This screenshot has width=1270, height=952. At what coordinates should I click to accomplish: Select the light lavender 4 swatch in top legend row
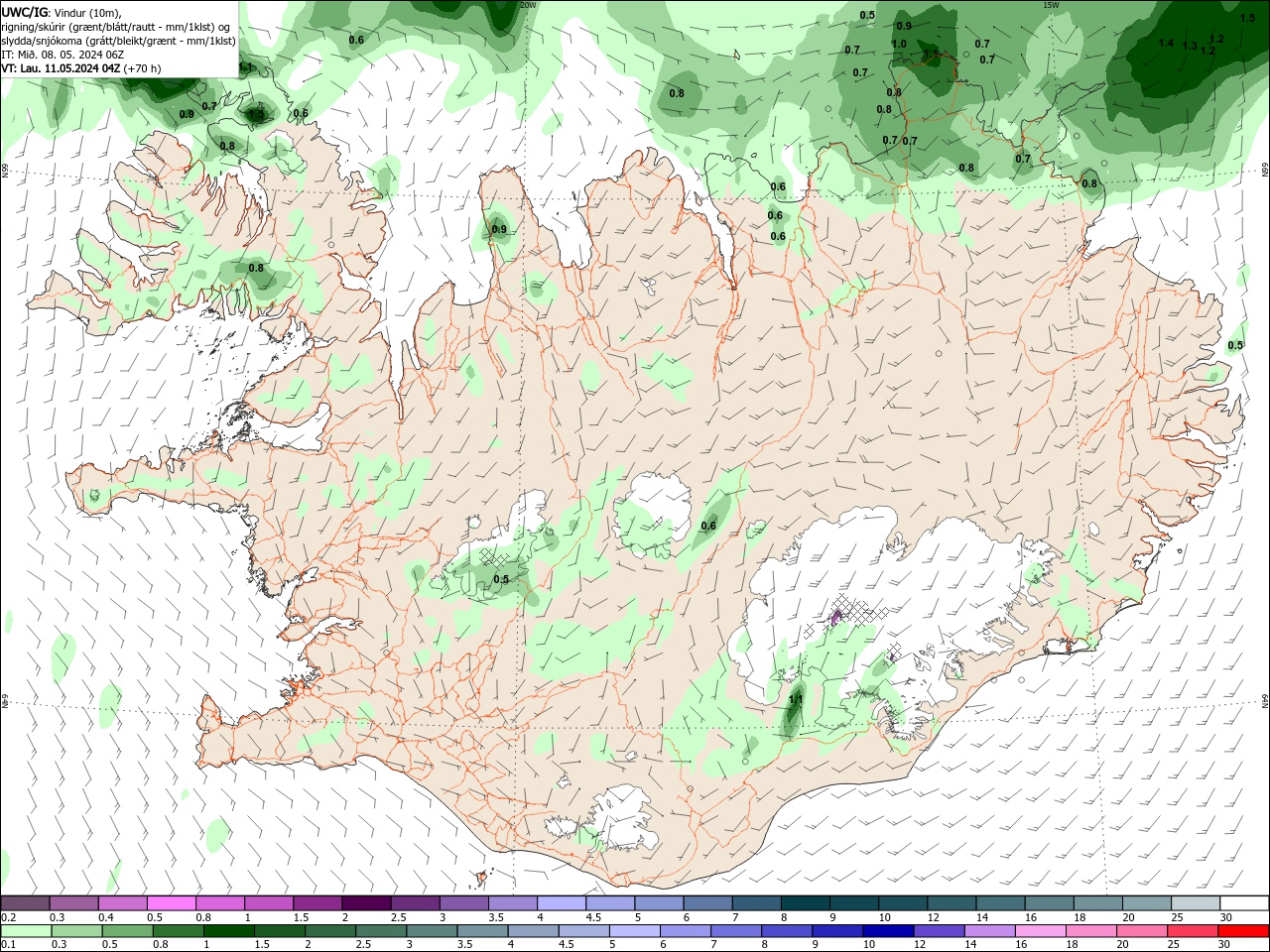562,903
